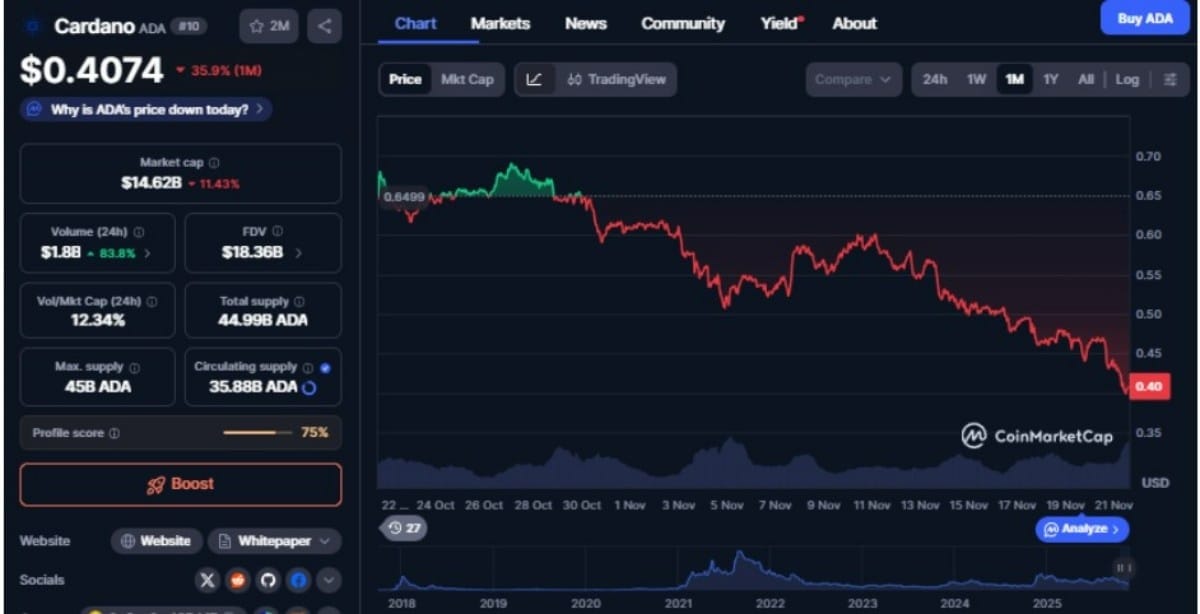1200x614 pixels.
Task: Show Profile score info icon
Action: (114, 433)
